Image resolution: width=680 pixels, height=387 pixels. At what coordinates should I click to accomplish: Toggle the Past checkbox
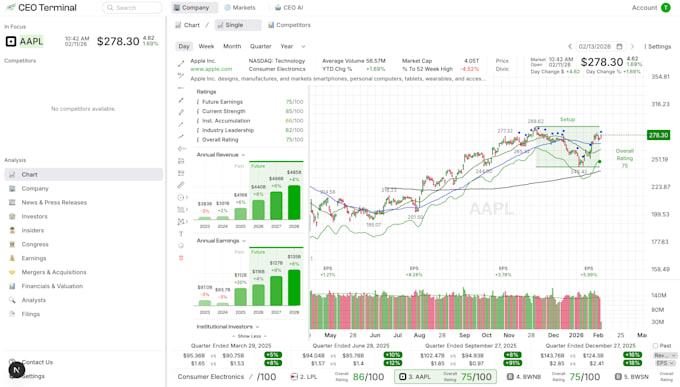[x=655, y=346]
